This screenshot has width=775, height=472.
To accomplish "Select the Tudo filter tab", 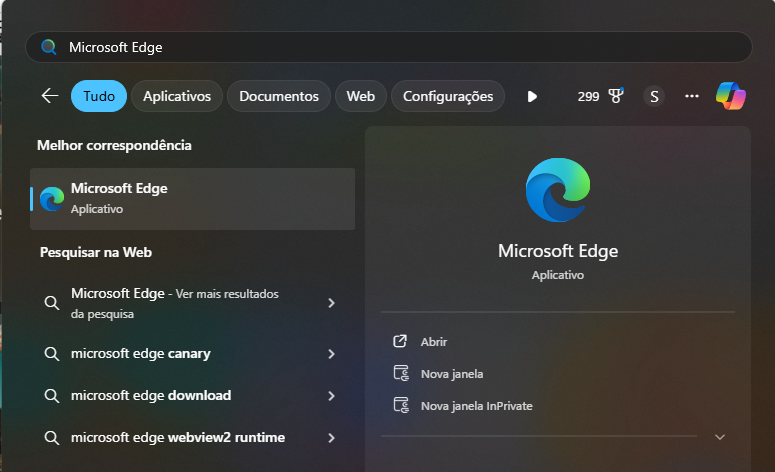I will pos(99,96).
